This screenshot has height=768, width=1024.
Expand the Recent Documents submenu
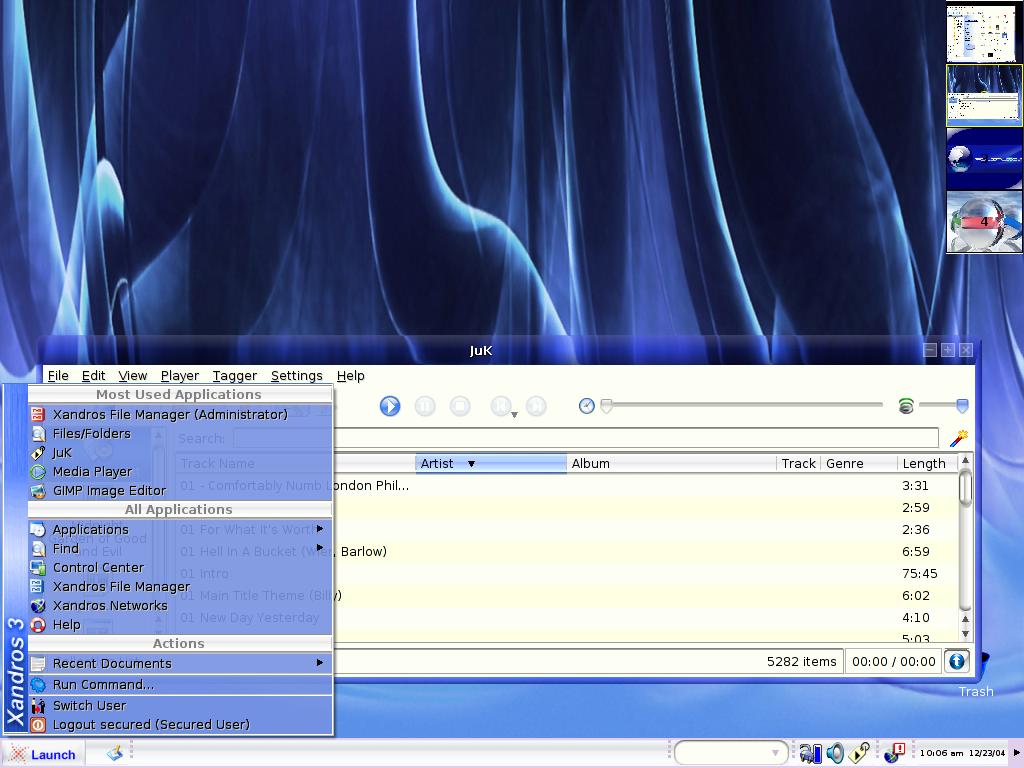click(x=180, y=664)
